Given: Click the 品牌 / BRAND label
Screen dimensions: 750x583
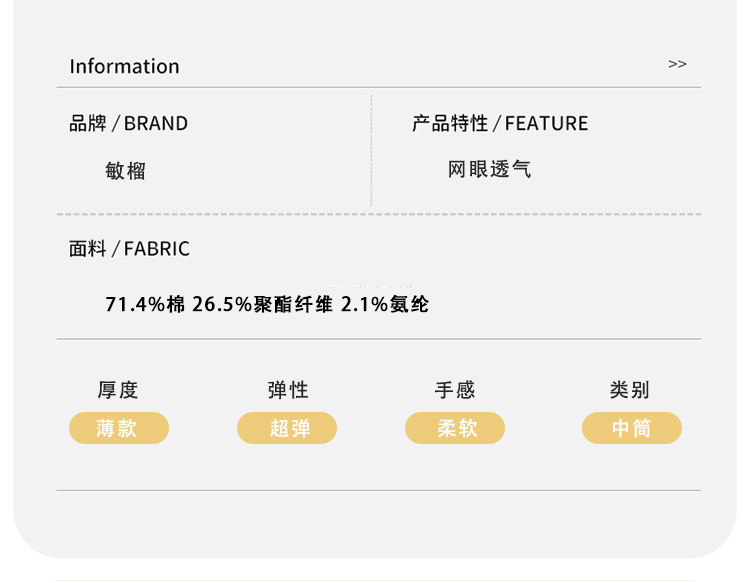Looking at the screenshot, I should coord(128,124).
